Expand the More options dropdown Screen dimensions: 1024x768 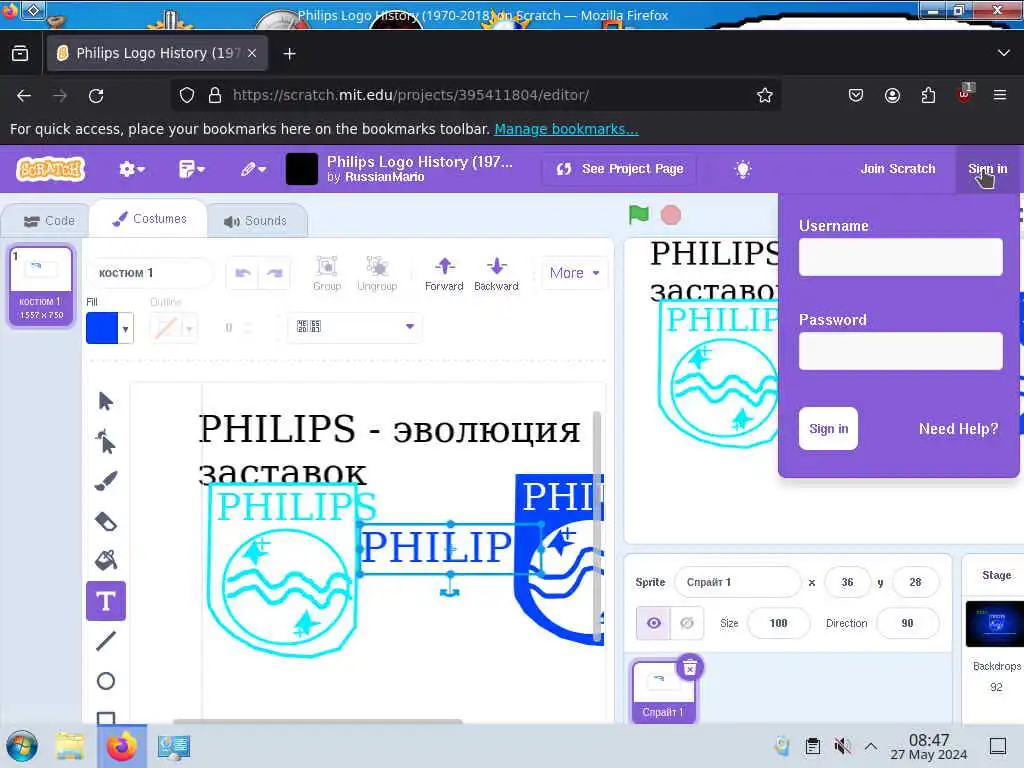click(x=575, y=273)
